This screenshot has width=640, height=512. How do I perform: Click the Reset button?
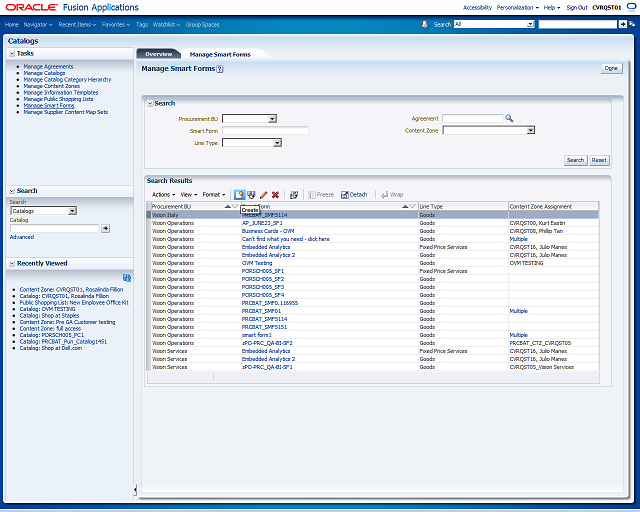599,160
